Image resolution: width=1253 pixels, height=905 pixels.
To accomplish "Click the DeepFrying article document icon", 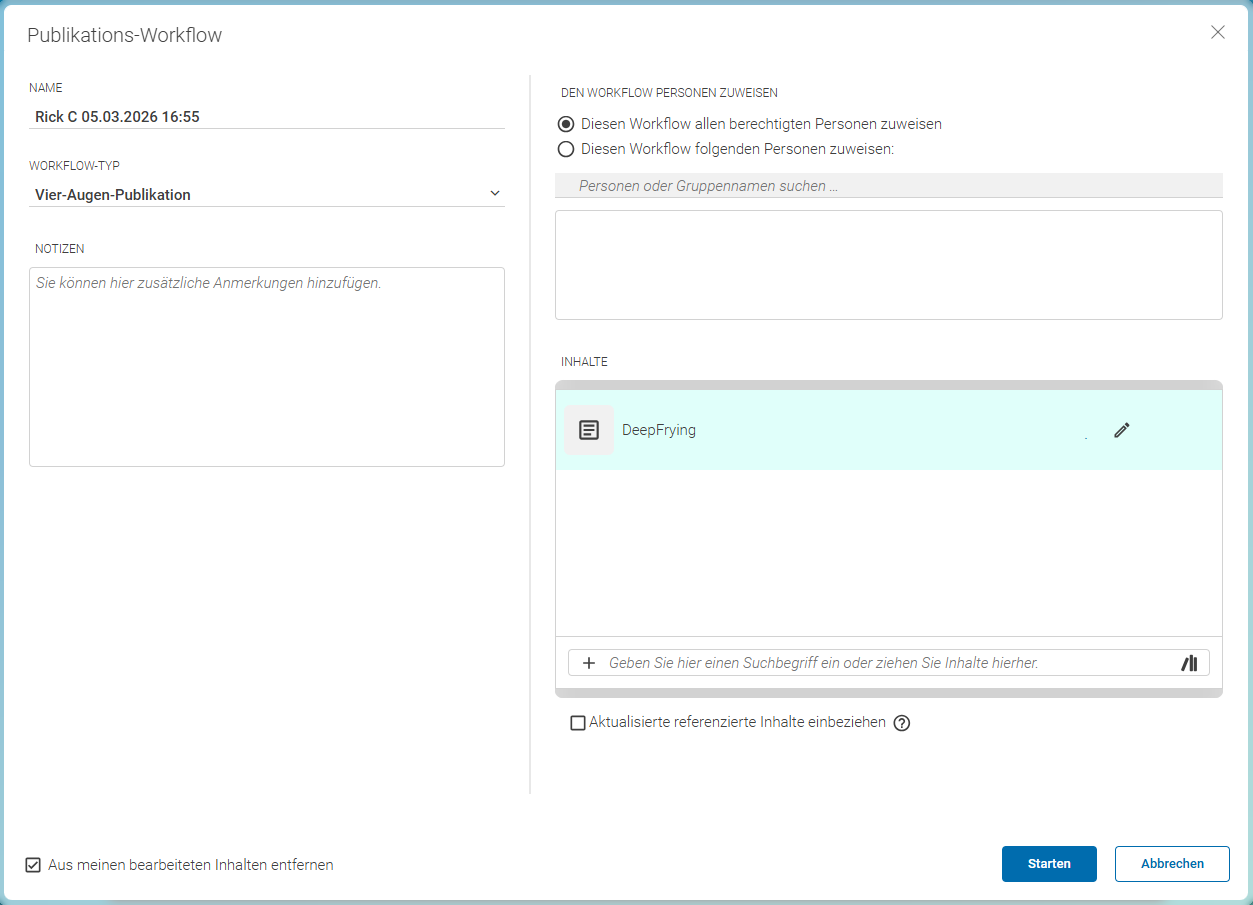I will pos(589,430).
